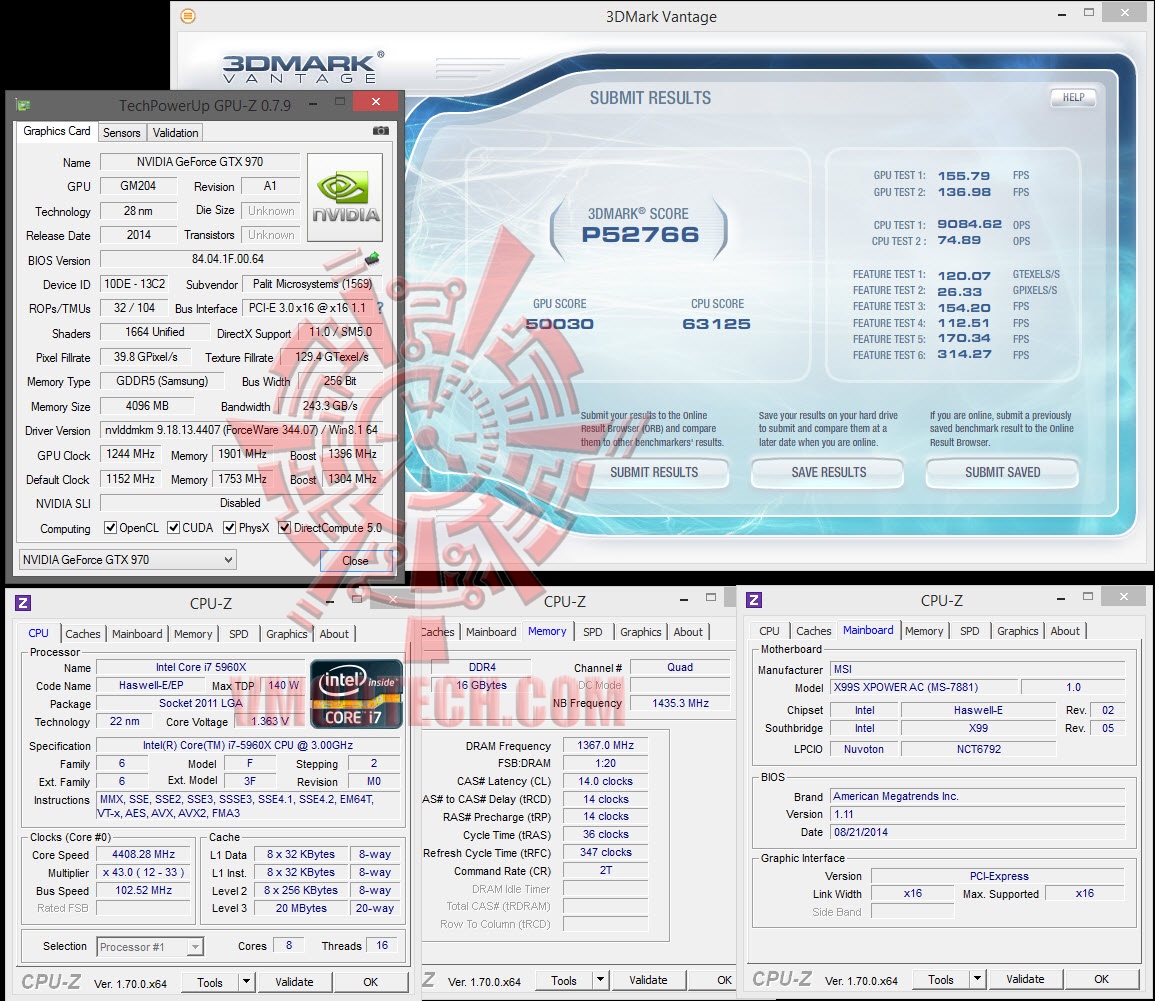Click SUBMIT RESULTS button in 3DMark Vantage

pos(653,472)
